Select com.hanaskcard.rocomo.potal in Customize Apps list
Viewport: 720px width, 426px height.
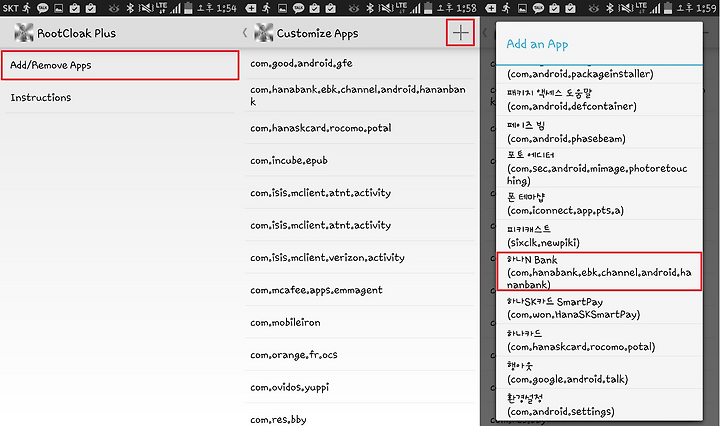pyautogui.click(x=360, y=128)
